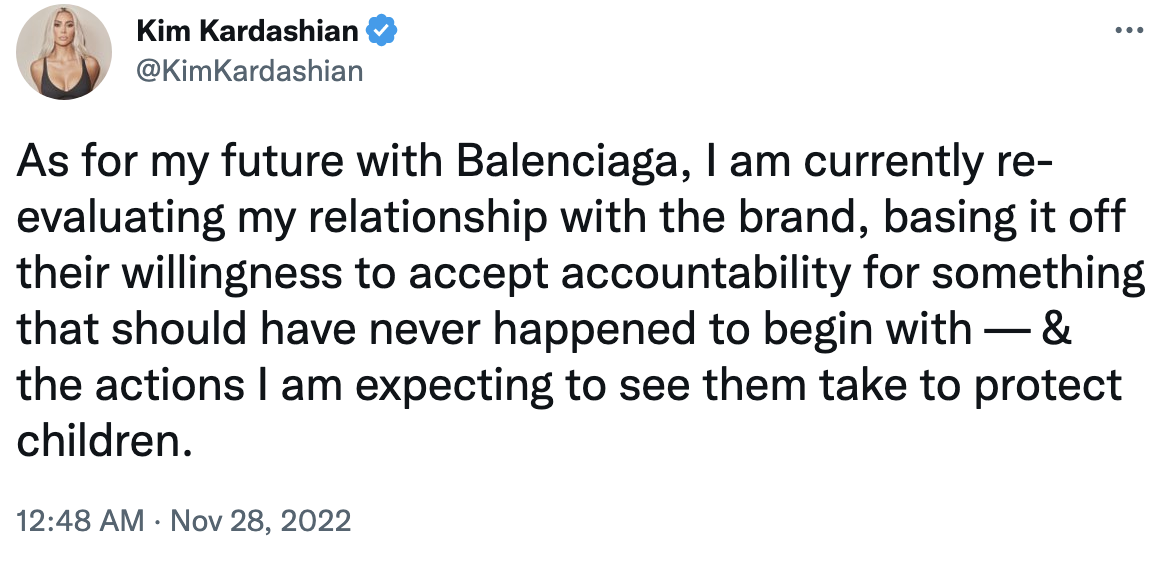Click the word "protect" in the tweet
Viewport: 1170px width, 568px height.
tap(1048, 386)
